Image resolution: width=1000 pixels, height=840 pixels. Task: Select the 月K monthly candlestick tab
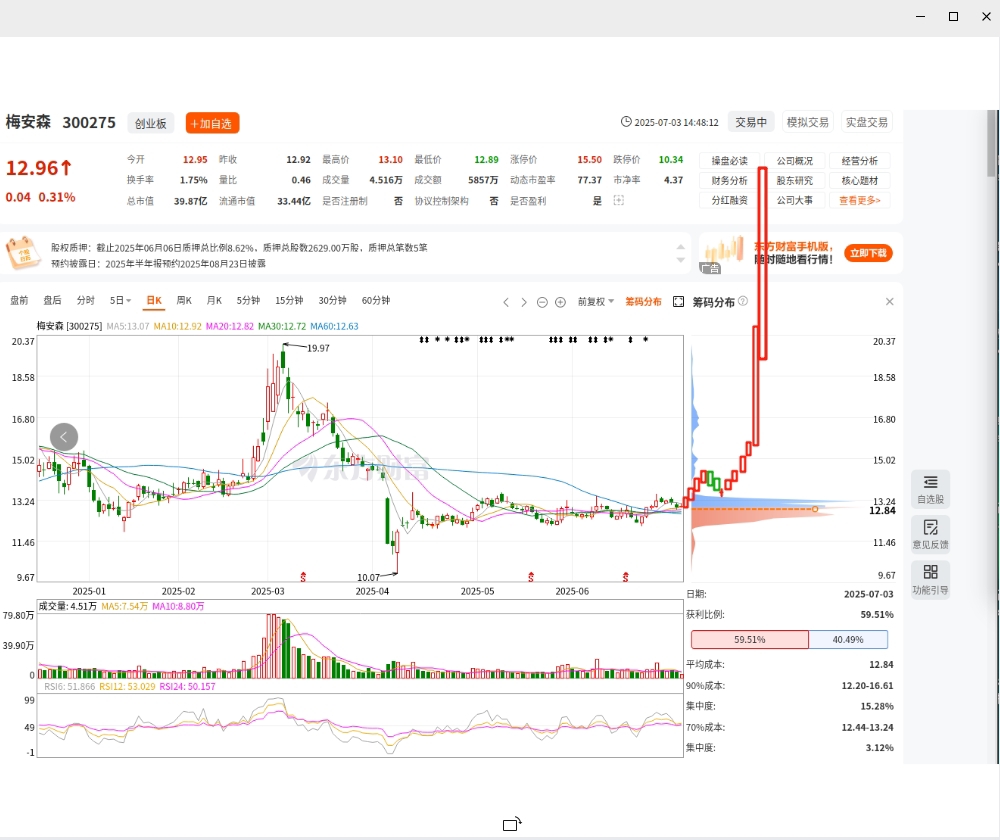(214, 300)
